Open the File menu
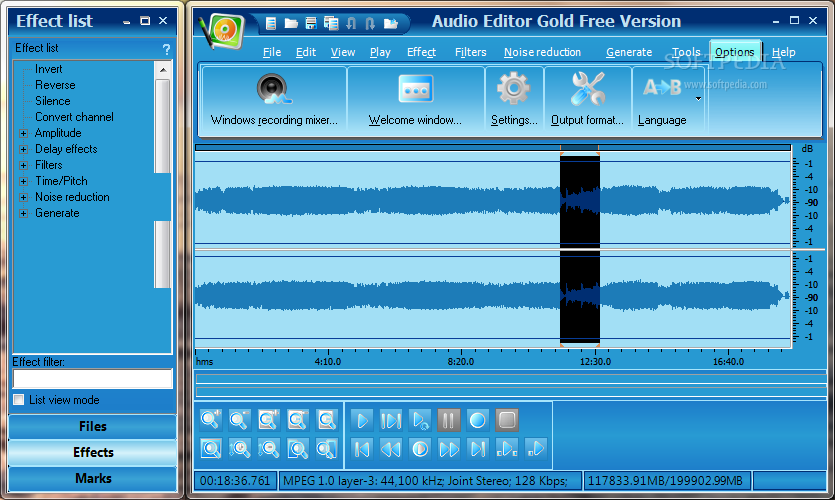Screen dimensions: 835x500 (272, 52)
